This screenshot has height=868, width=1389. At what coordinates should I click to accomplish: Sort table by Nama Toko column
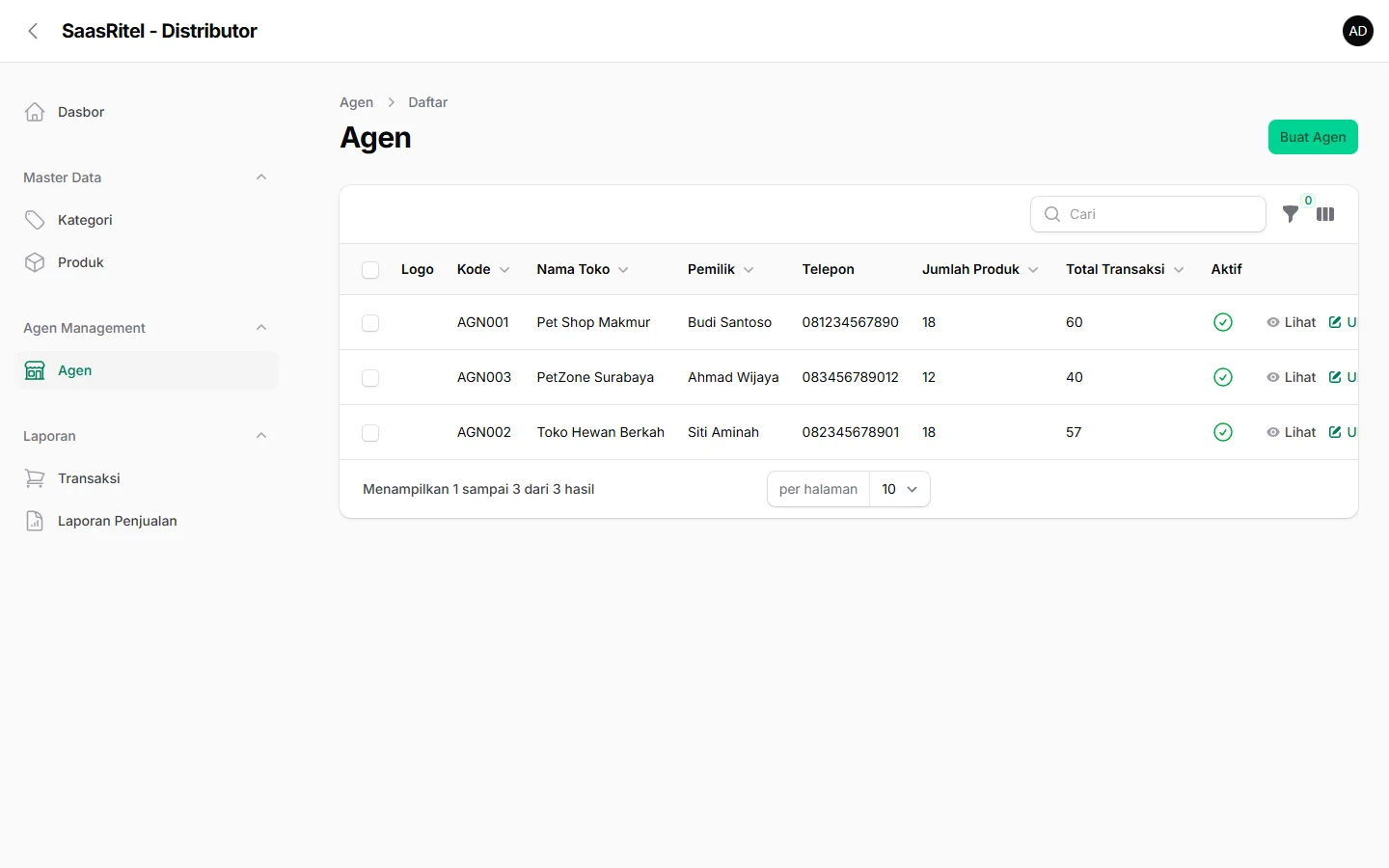click(583, 269)
